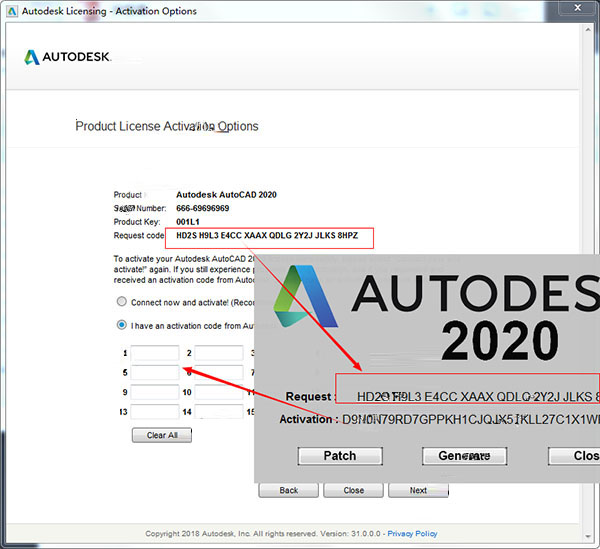Image resolution: width=600 pixels, height=549 pixels.
Task: Click activation code field 1
Action: coord(155,353)
